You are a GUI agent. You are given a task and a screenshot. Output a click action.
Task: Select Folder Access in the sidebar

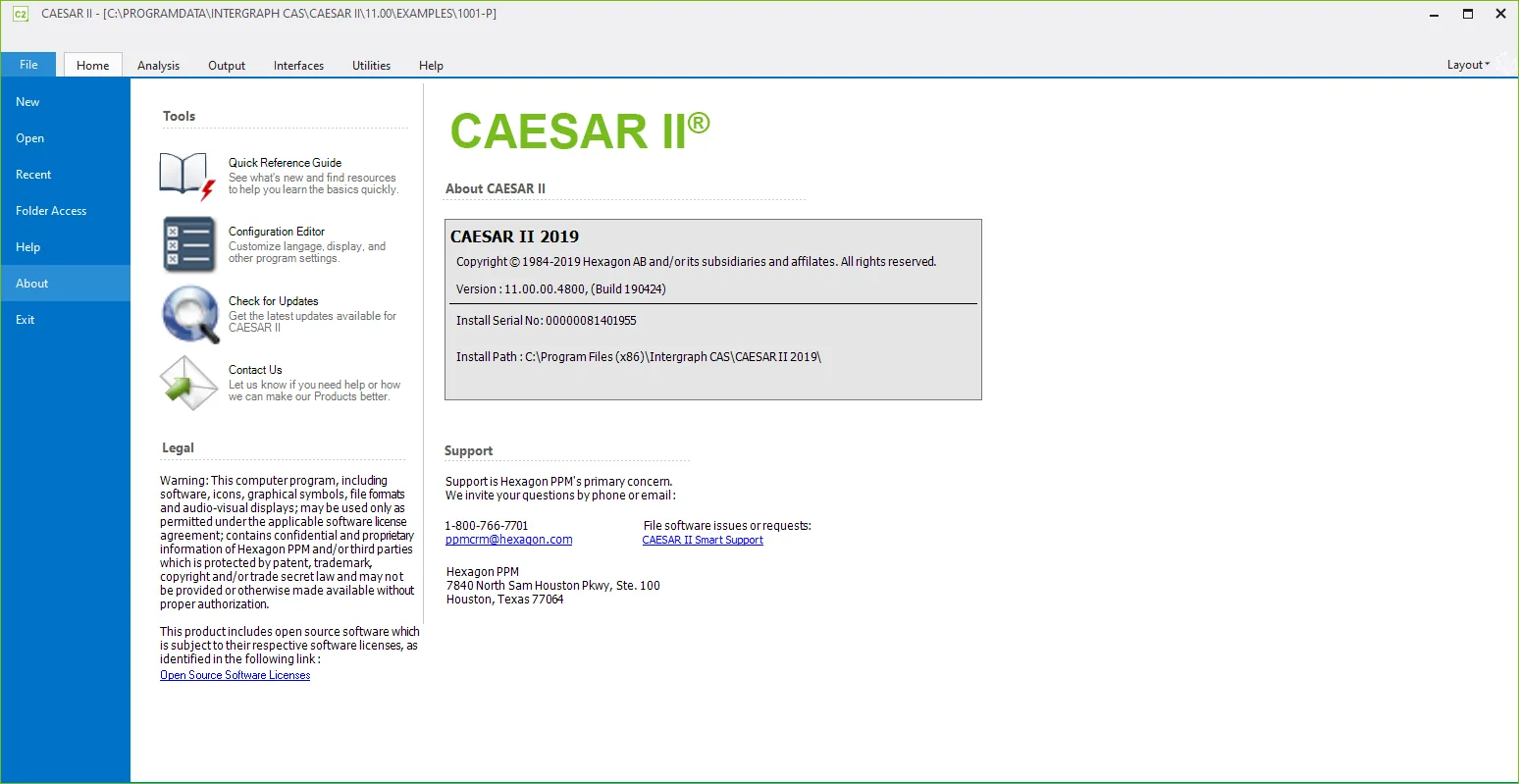click(x=65, y=211)
